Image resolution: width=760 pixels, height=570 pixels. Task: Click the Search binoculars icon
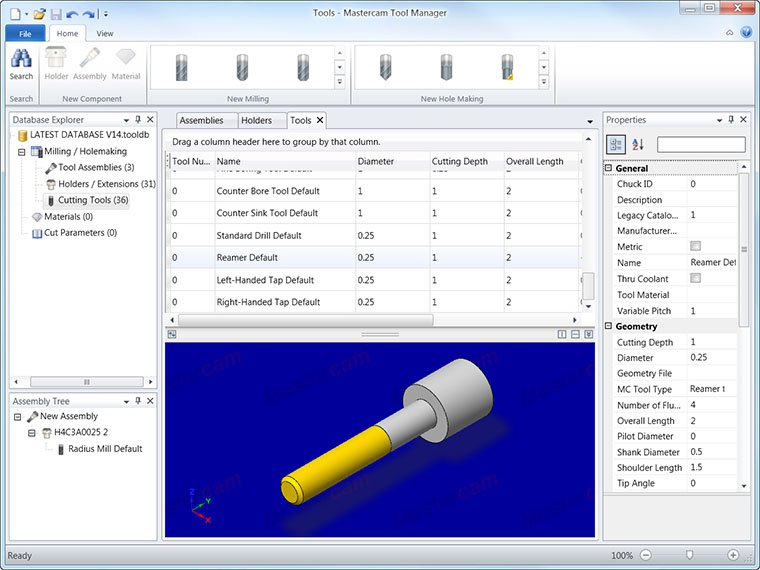point(21,59)
